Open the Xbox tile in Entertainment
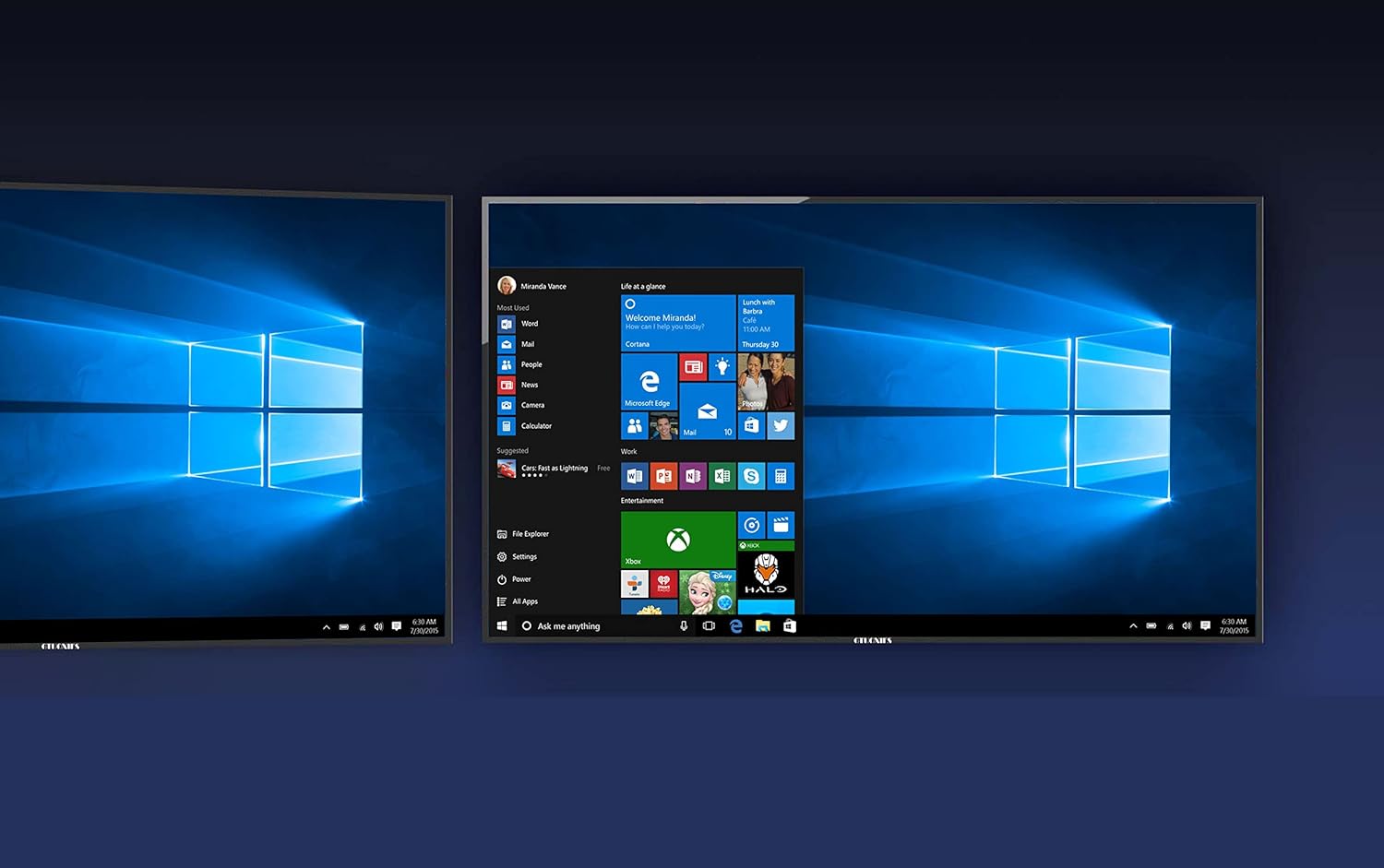This screenshot has height=868, width=1384. 678,540
